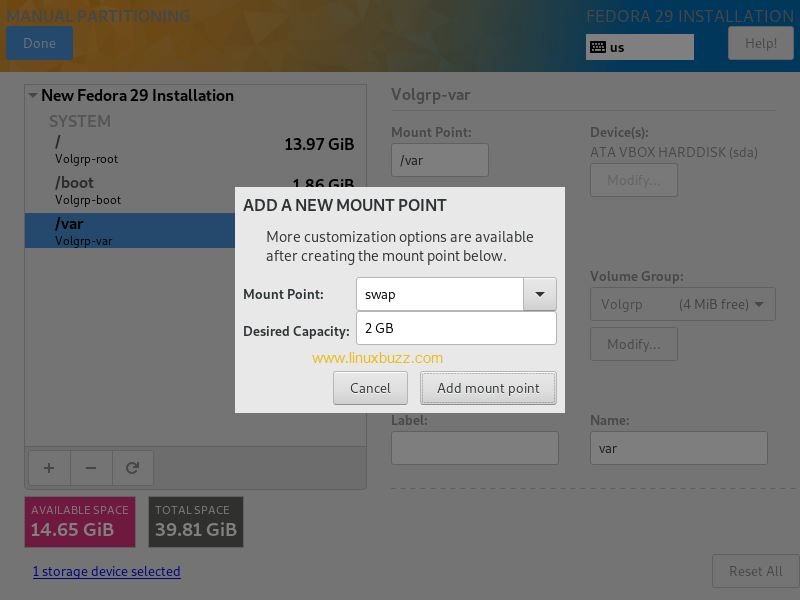Select the / Volgrp-root partition row
This screenshot has width=800, height=600.
195,150
